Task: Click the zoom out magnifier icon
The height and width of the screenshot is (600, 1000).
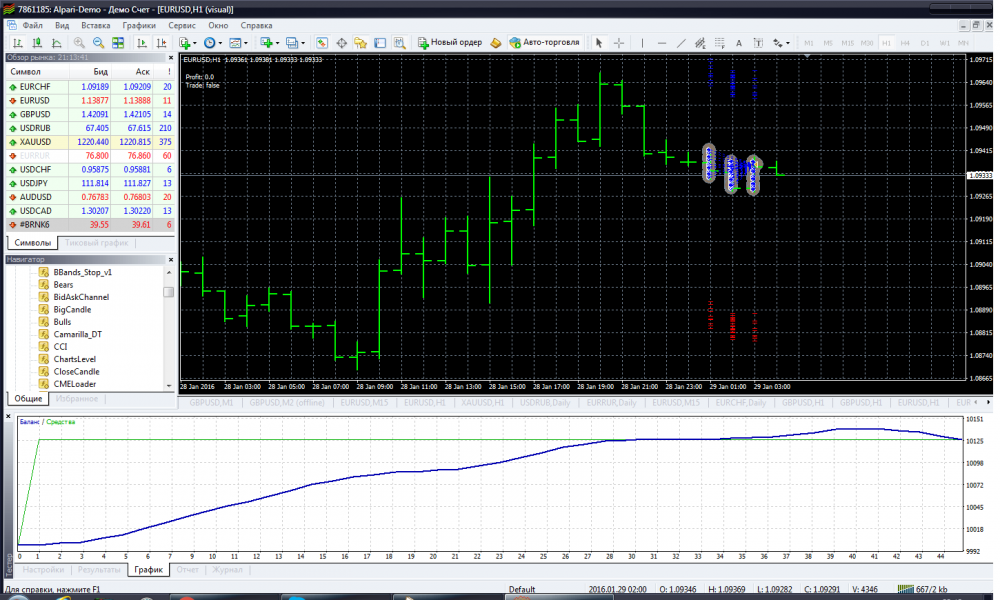Action: pyautogui.click(x=99, y=43)
